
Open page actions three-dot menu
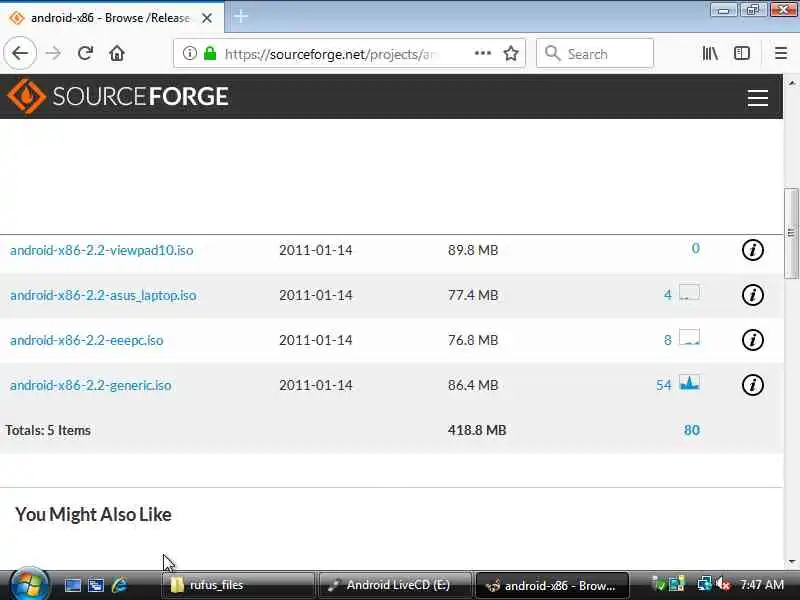(483, 53)
